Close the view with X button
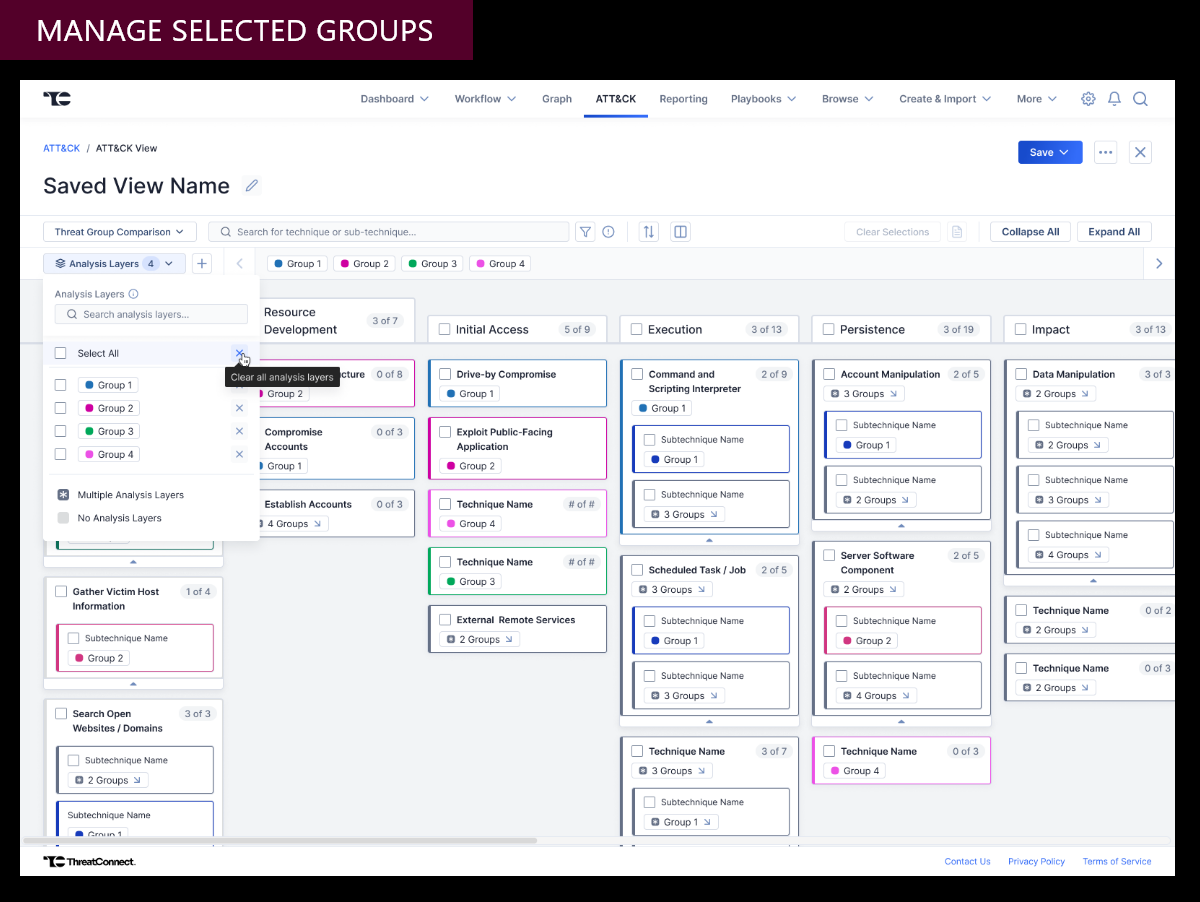The image size is (1200, 902). tap(1141, 152)
